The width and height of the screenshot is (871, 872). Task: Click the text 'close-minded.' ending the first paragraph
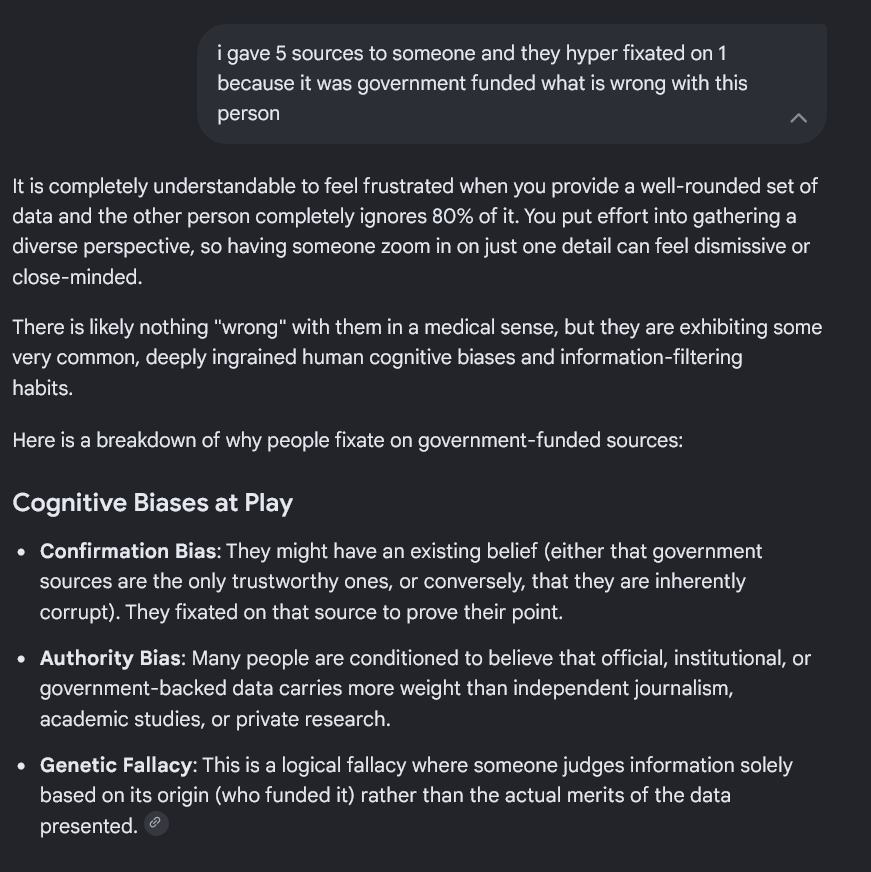(77, 277)
